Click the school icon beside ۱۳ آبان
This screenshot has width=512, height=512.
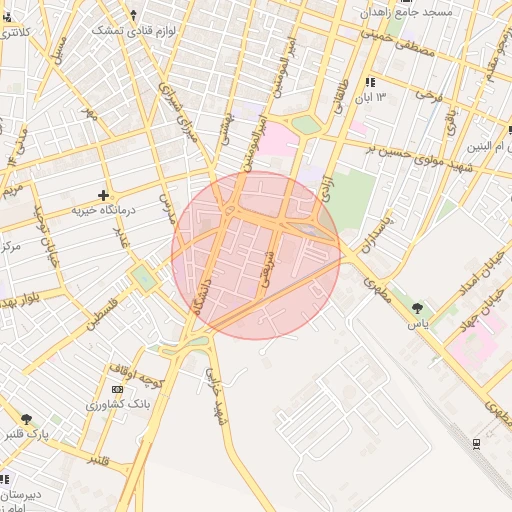[x=371, y=82]
